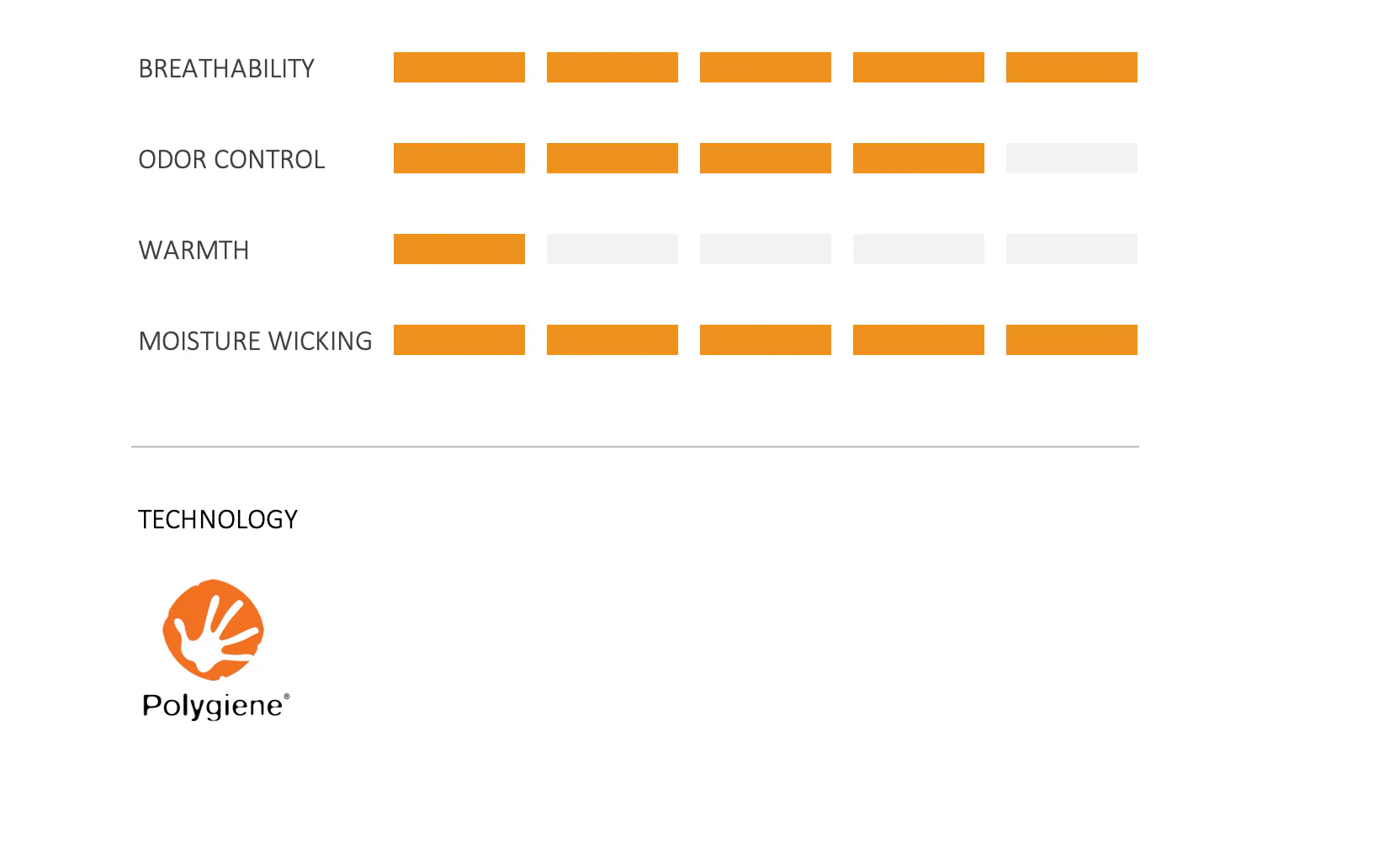The image size is (1400, 843).
Task: Click the Polygiene hand logo icon
Action: 214,629
